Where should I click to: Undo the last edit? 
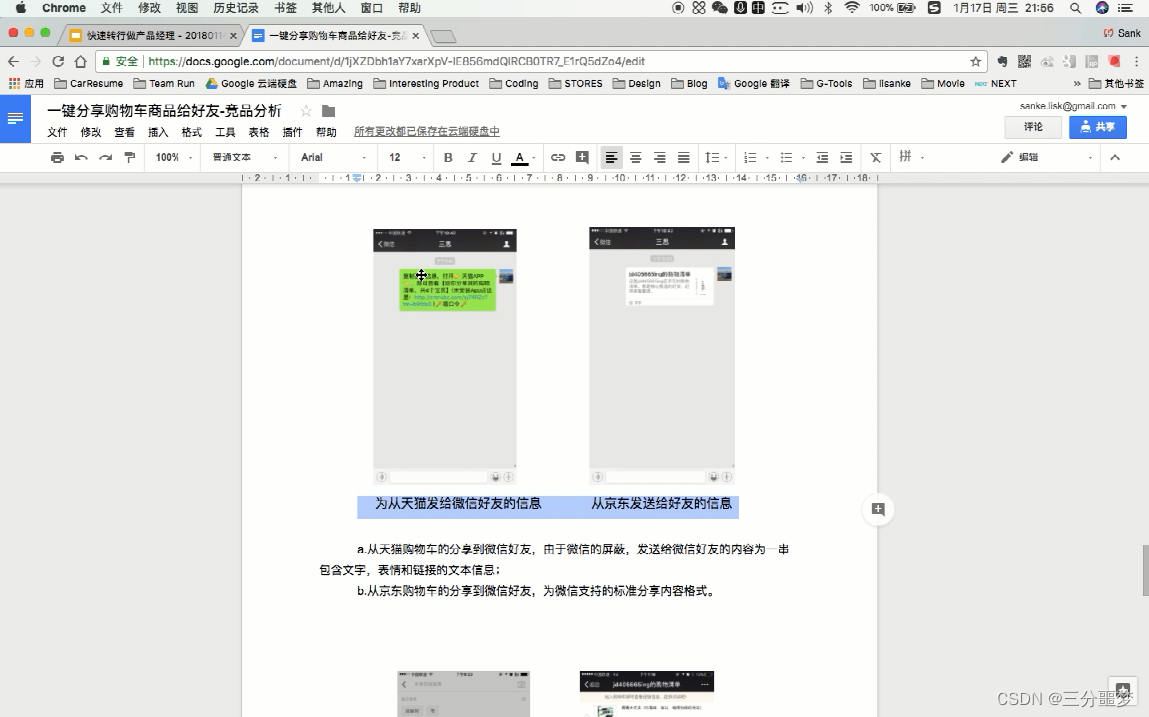[x=81, y=157]
